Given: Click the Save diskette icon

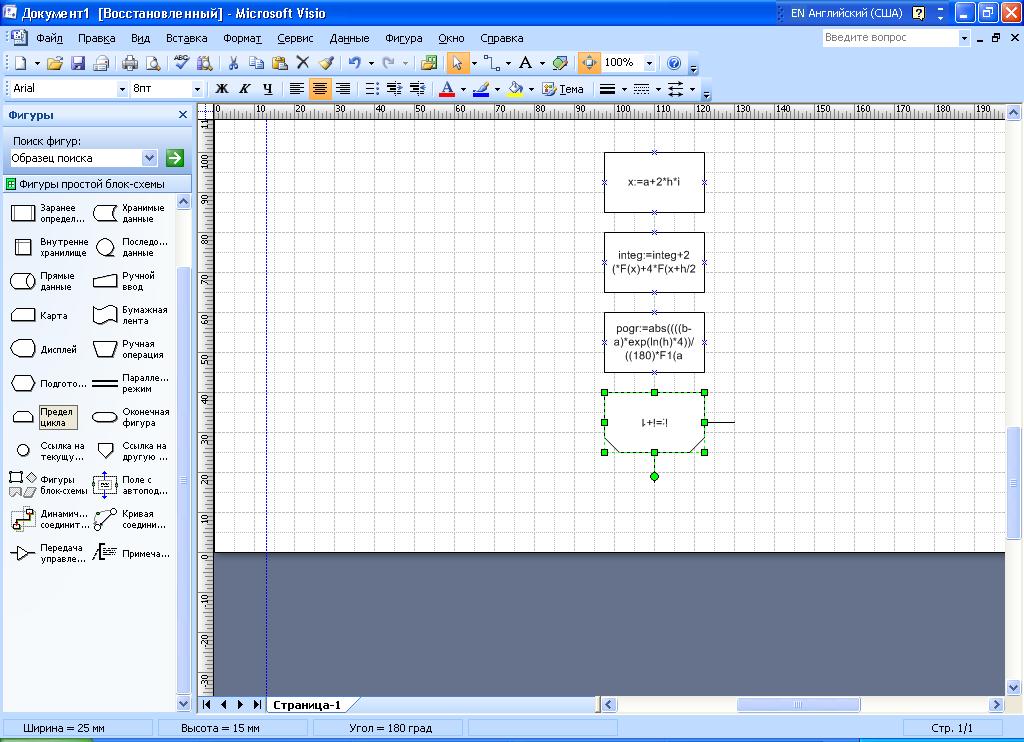Looking at the screenshot, I should (x=78, y=63).
